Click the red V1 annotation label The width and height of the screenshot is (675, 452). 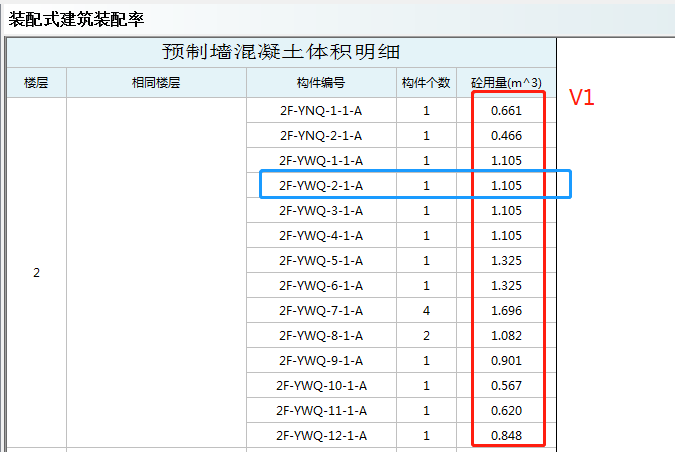582,98
